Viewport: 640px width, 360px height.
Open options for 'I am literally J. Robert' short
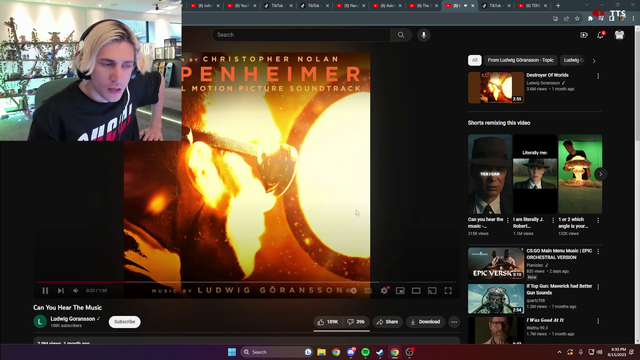point(553,220)
